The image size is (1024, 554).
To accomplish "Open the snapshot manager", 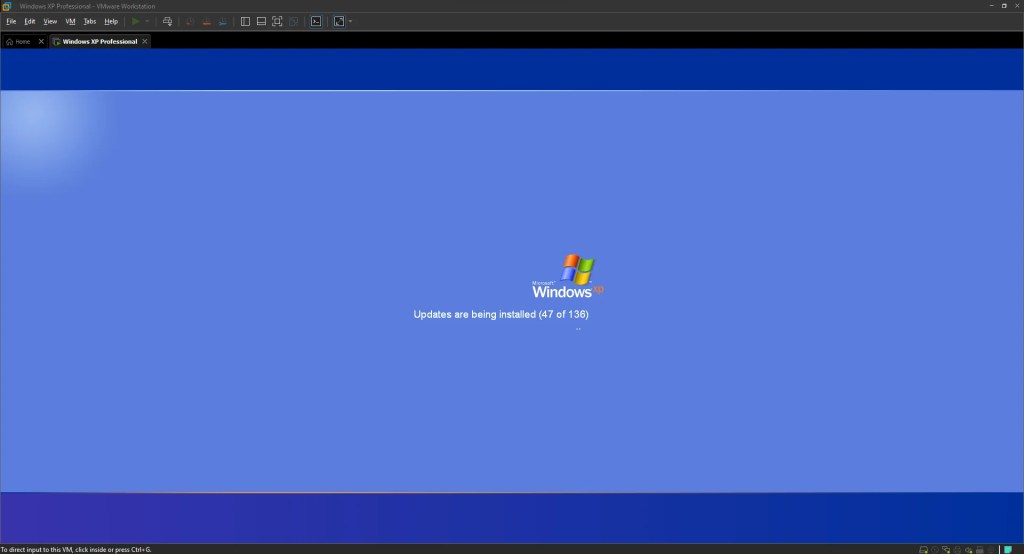I will coord(223,22).
